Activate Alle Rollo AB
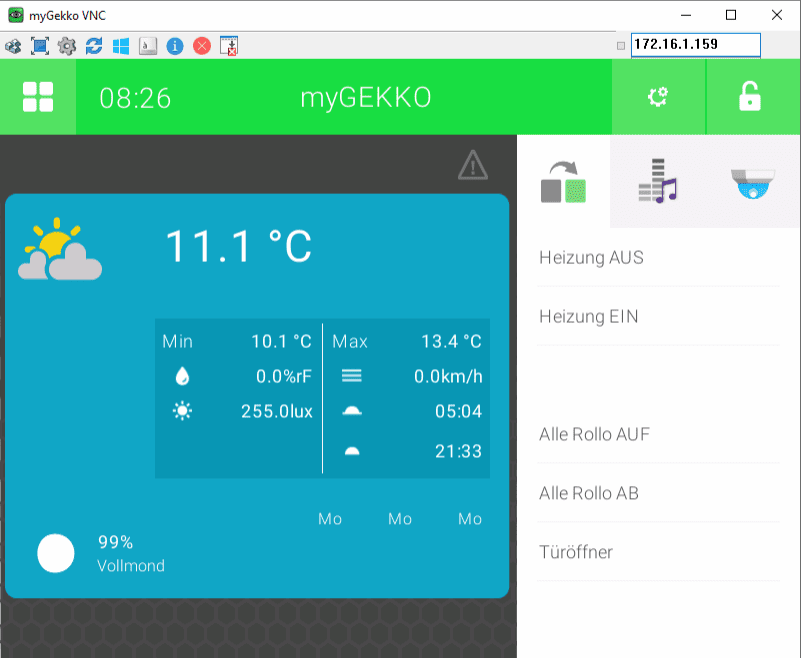The width and height of the screenshot is (801, 658). pyautogui.click(x=658, y=493)
